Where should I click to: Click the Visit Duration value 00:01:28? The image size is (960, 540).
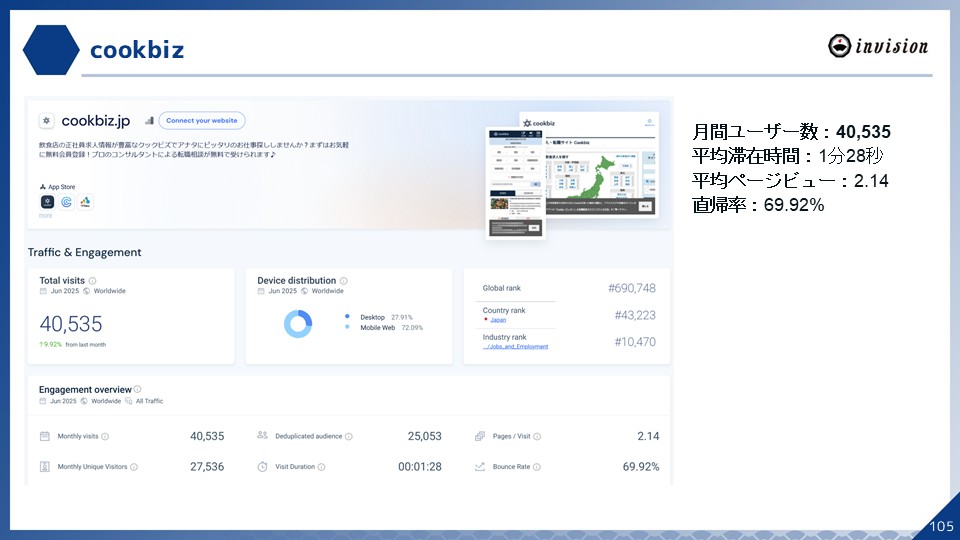point(419,467)
